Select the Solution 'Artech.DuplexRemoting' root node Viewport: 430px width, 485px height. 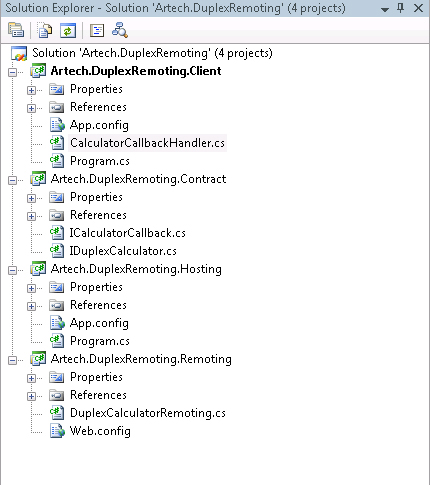click(x=152, y=53)
